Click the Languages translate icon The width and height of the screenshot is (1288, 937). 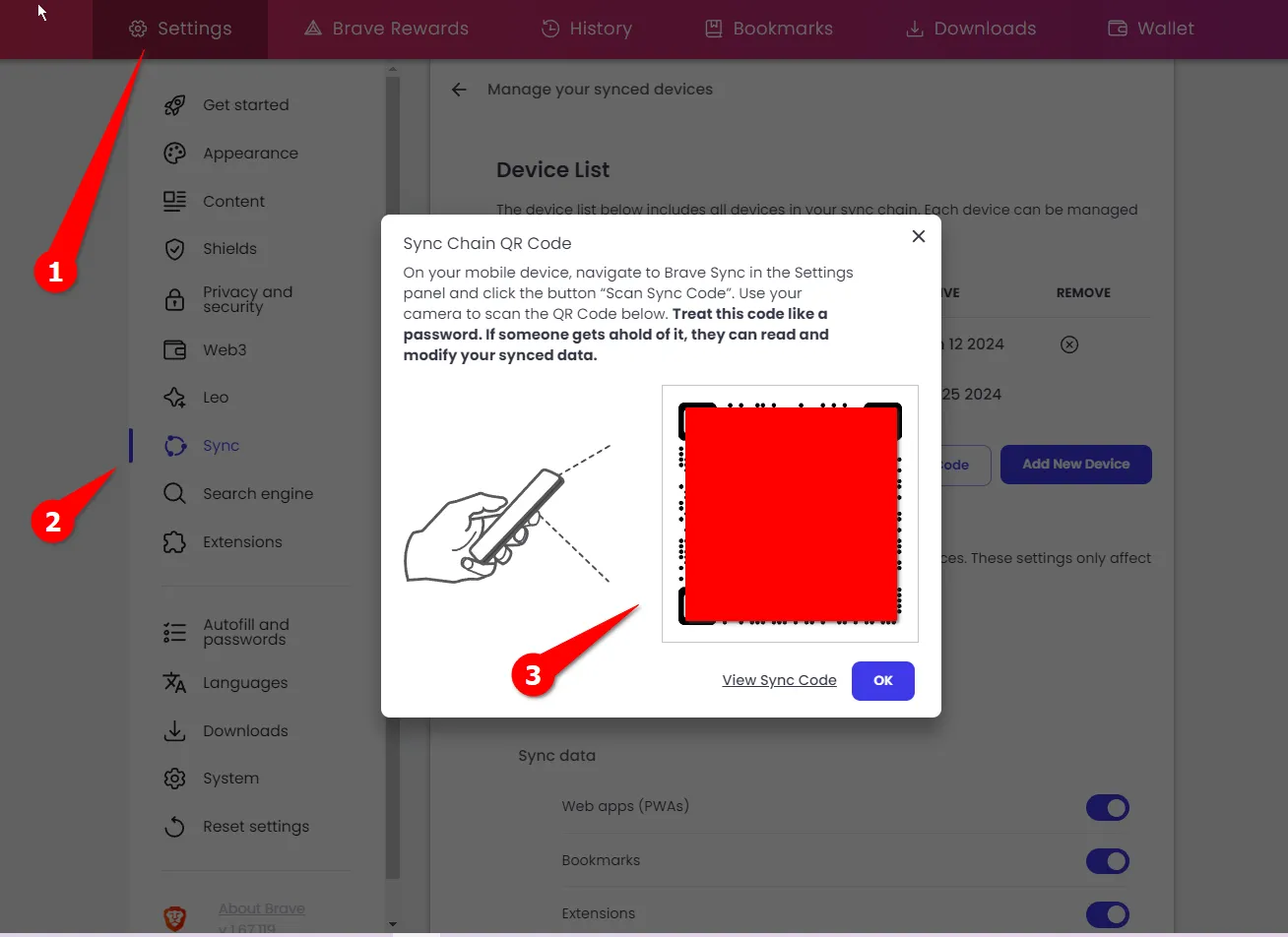(x=174, y=683)
